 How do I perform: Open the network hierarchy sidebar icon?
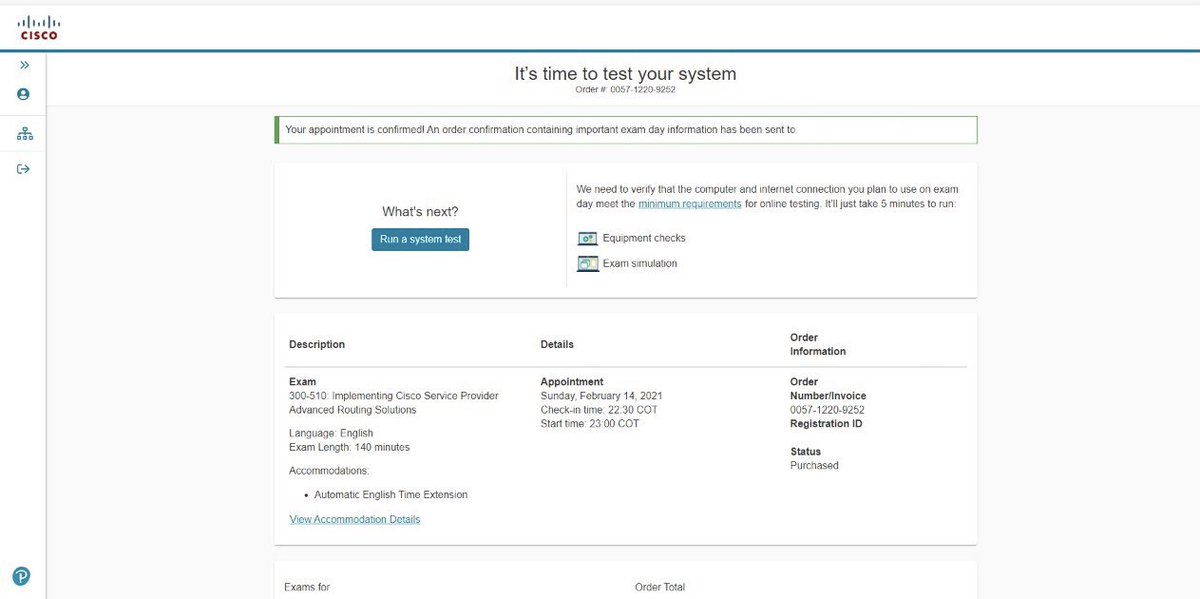pyautogui.click(x=24, y=134)
